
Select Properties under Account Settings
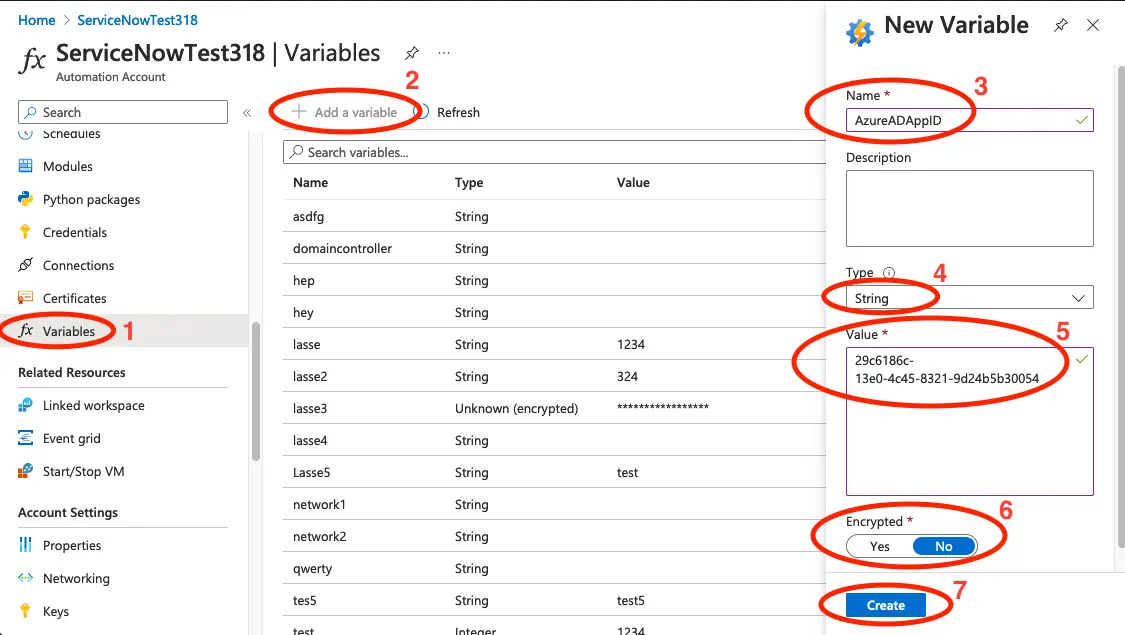[x=70, y=545]
